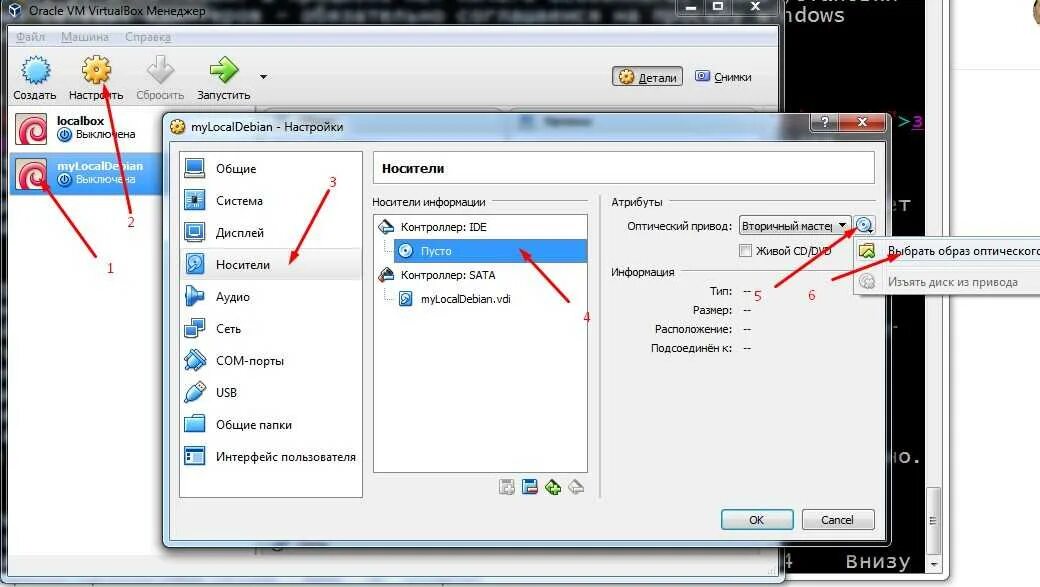Choose Выбрать образ оптического диска menu entry
Screen dimensions: 1040x587
coord(948,251)
